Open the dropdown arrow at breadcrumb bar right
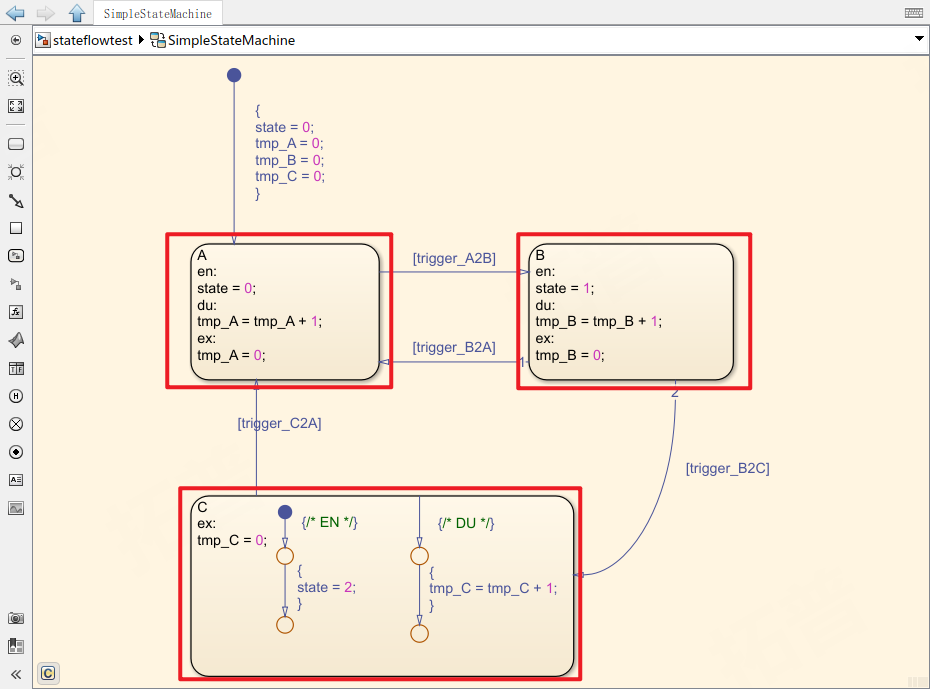Viewport: 930px width, 689px height. point(919,39)
